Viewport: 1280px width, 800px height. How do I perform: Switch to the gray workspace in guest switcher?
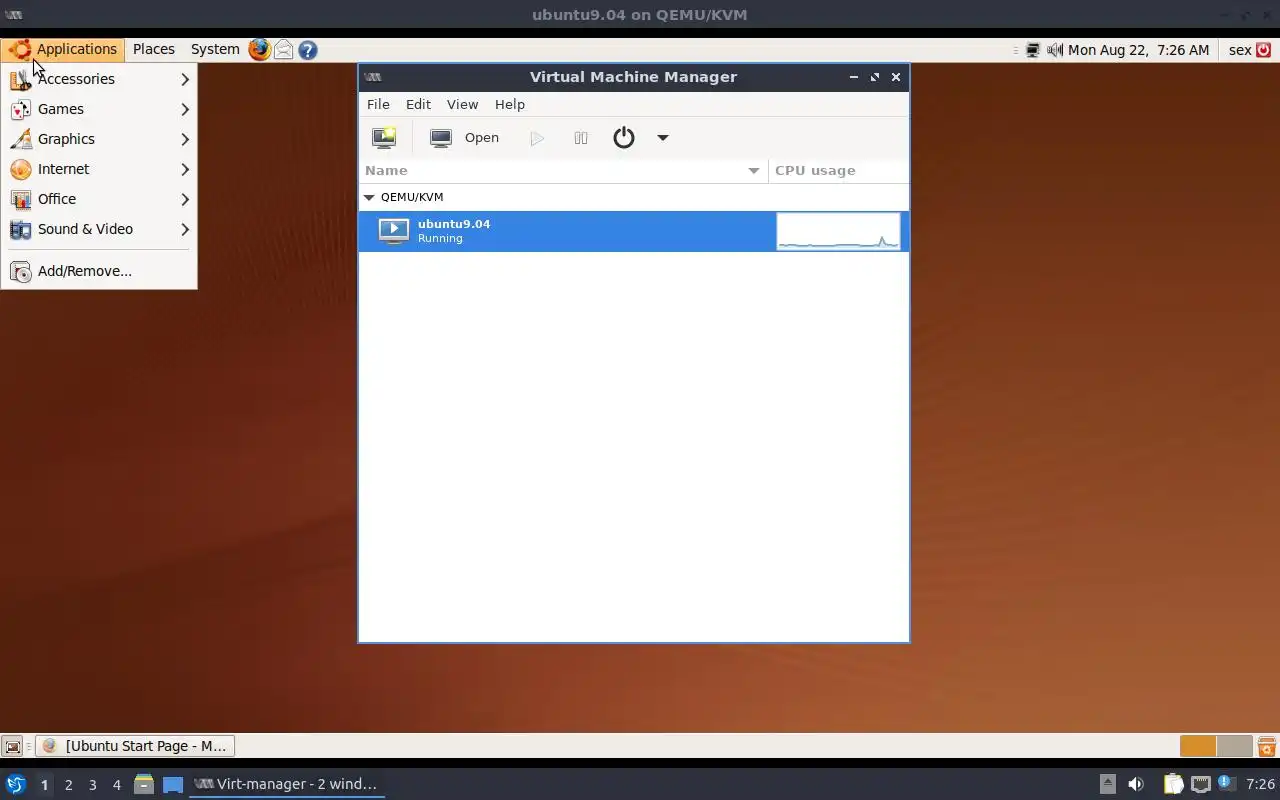pyautogui.click(x=1234, y=746)
